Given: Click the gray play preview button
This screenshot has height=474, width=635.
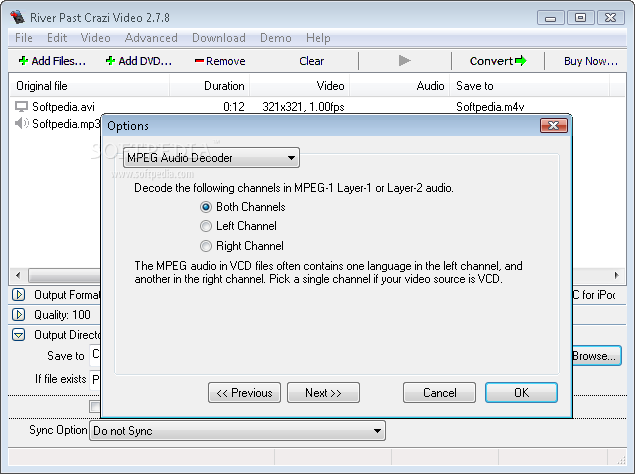Looking at the screenshot, I should [x=404, y=61].
